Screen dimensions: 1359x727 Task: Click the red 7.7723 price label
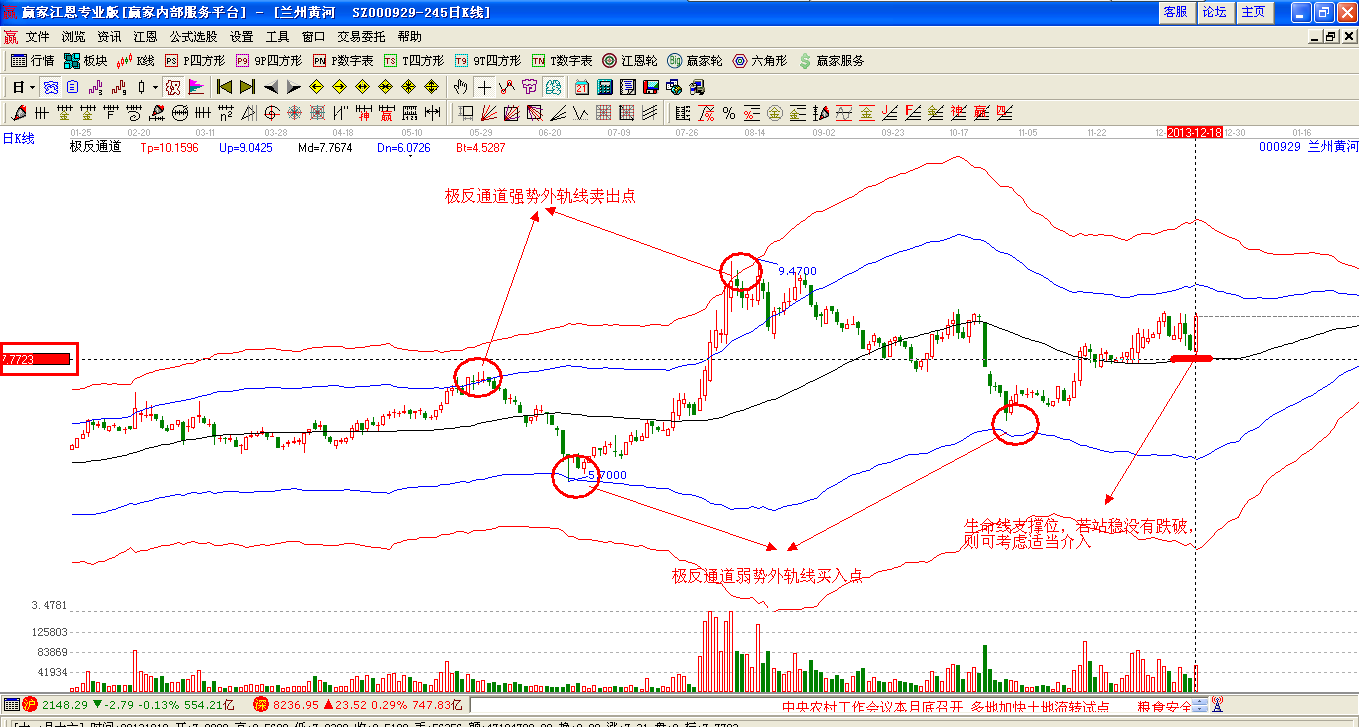36,358
